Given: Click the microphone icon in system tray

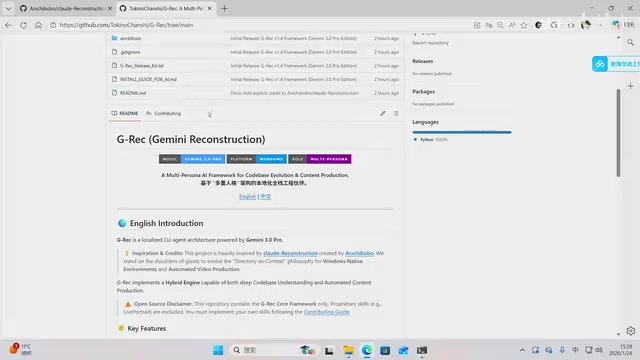Looking at the screenshot, I should [562, 350].
